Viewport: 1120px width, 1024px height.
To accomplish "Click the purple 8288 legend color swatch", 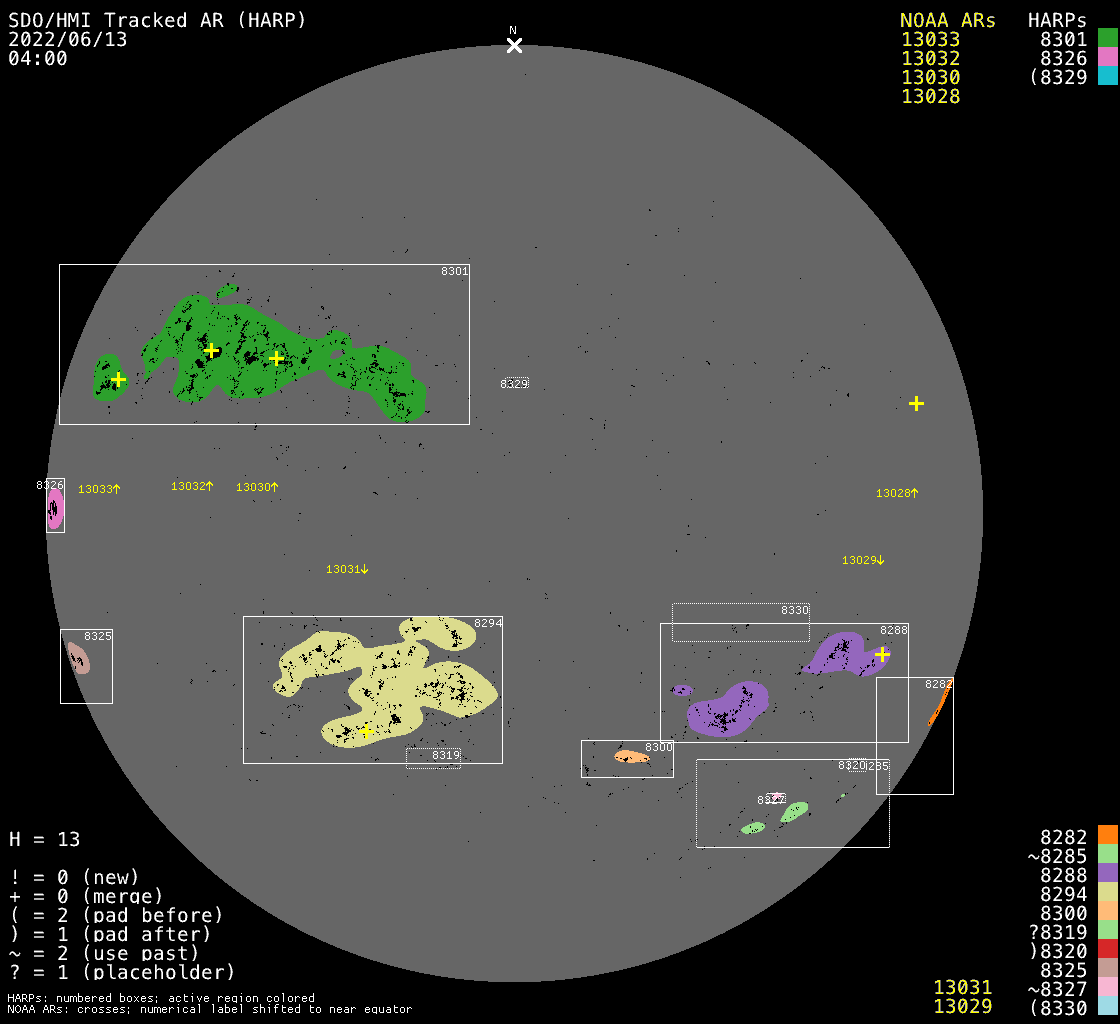I will [x=1107, y=874].
